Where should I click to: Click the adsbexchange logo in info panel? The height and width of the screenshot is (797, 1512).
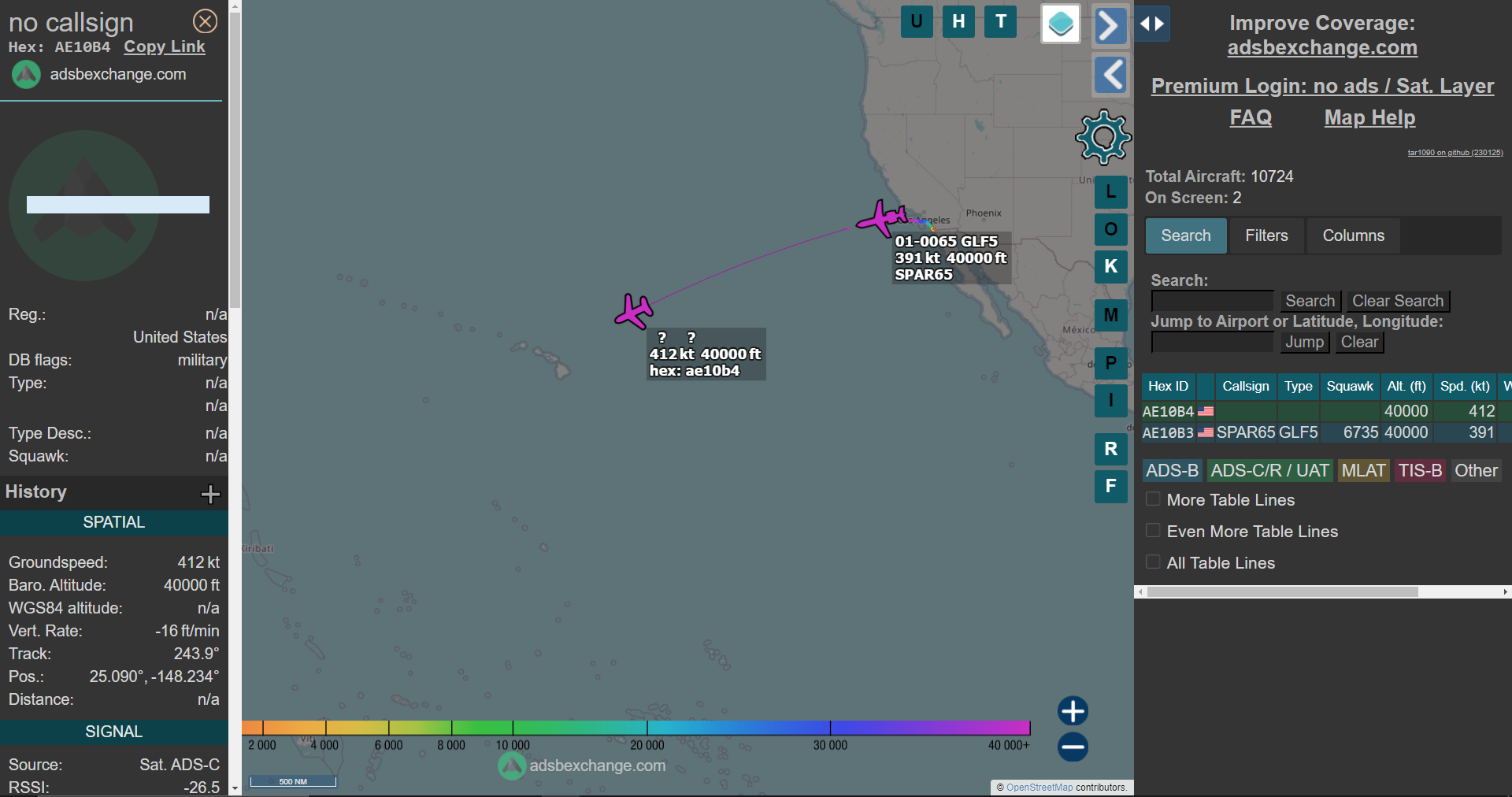coord(26,75)
